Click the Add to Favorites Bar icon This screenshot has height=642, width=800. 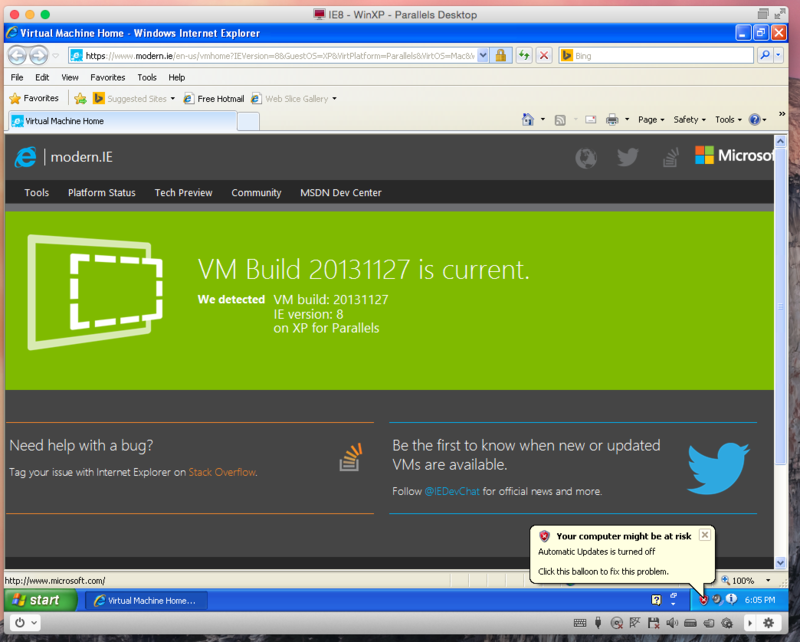pyautogui.click(x=80, y=98)
